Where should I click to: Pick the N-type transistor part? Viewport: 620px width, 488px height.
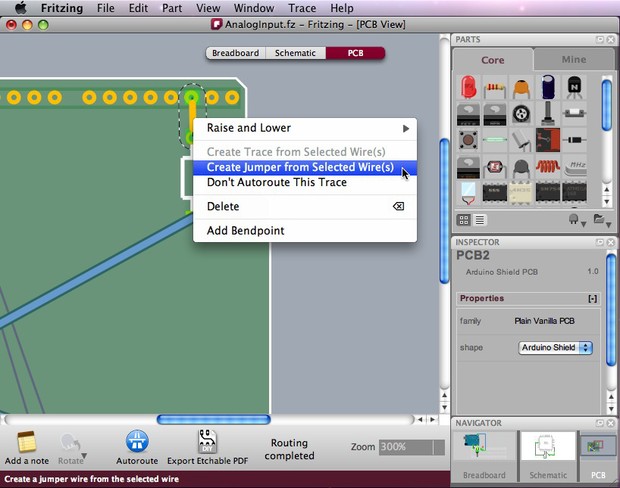click(574, 87)
